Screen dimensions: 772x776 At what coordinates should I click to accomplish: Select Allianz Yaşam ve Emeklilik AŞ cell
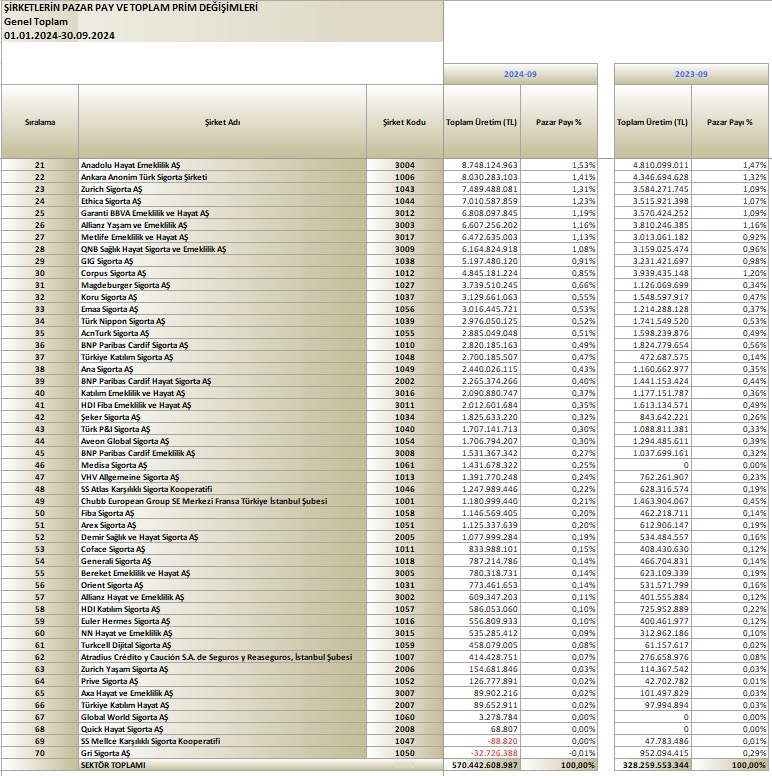(x=222, y=225)
